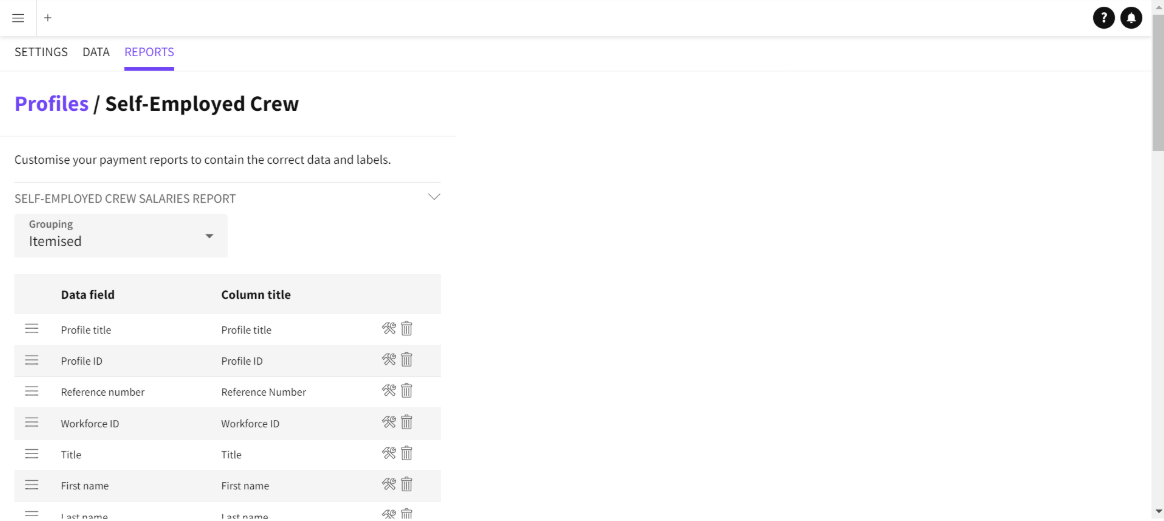The height and width of the screenshot is (521, 1164).
Task: Delete the Reference number row
Action: tap(407, 390)
